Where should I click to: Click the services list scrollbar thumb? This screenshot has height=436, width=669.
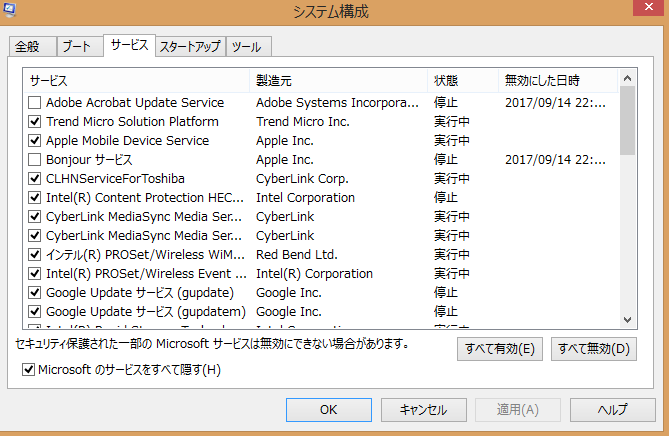(x=627, y=121)
